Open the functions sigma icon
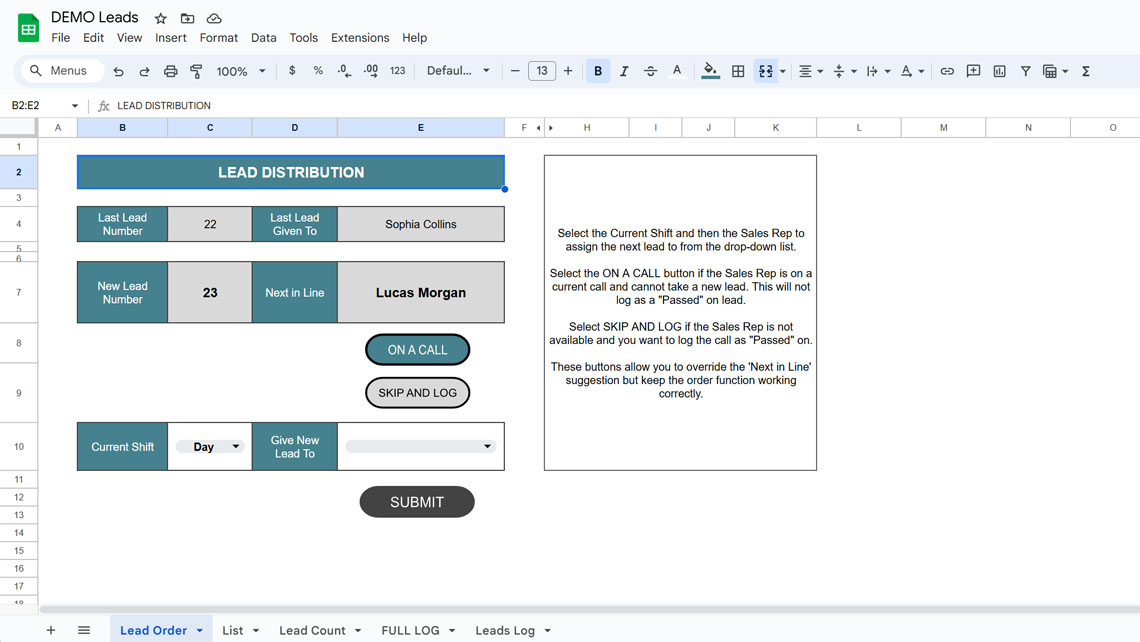The image size is (1140, 642). tap(1085, 71)
